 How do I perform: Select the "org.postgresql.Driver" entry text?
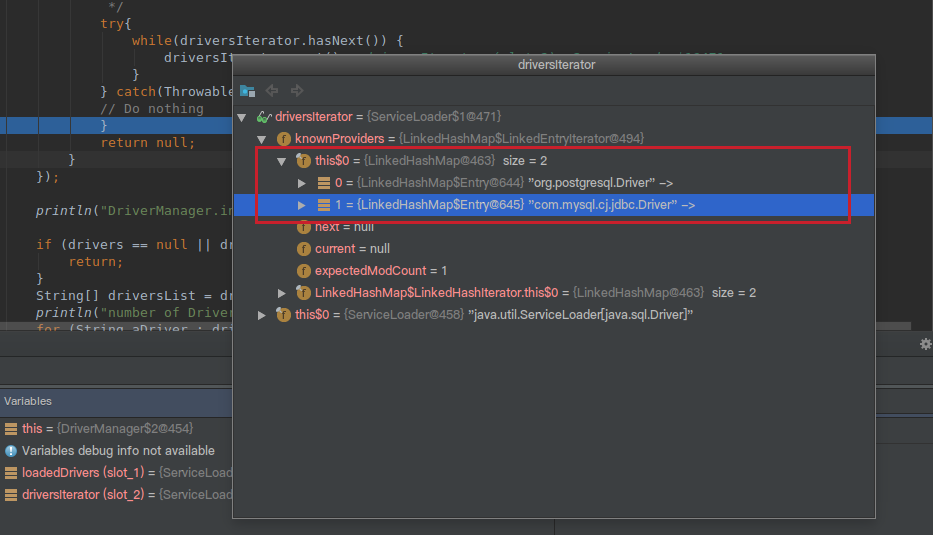(x=591, y=183)
